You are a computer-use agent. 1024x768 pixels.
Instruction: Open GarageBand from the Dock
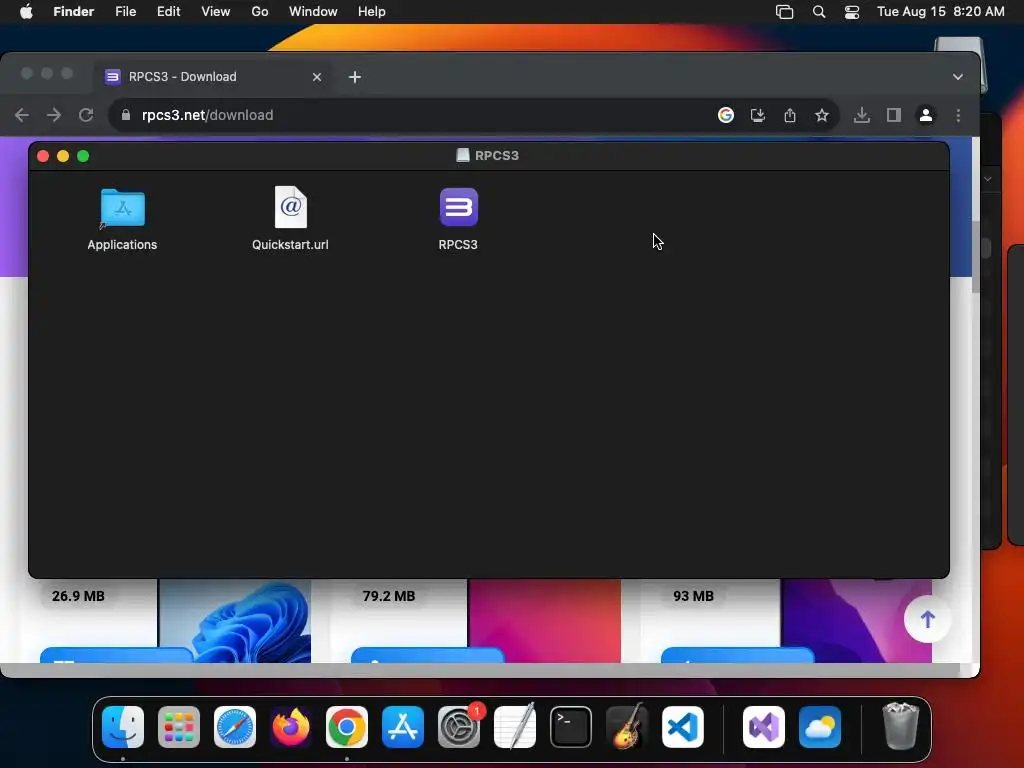pyautogui.click(x=627, y=726)
